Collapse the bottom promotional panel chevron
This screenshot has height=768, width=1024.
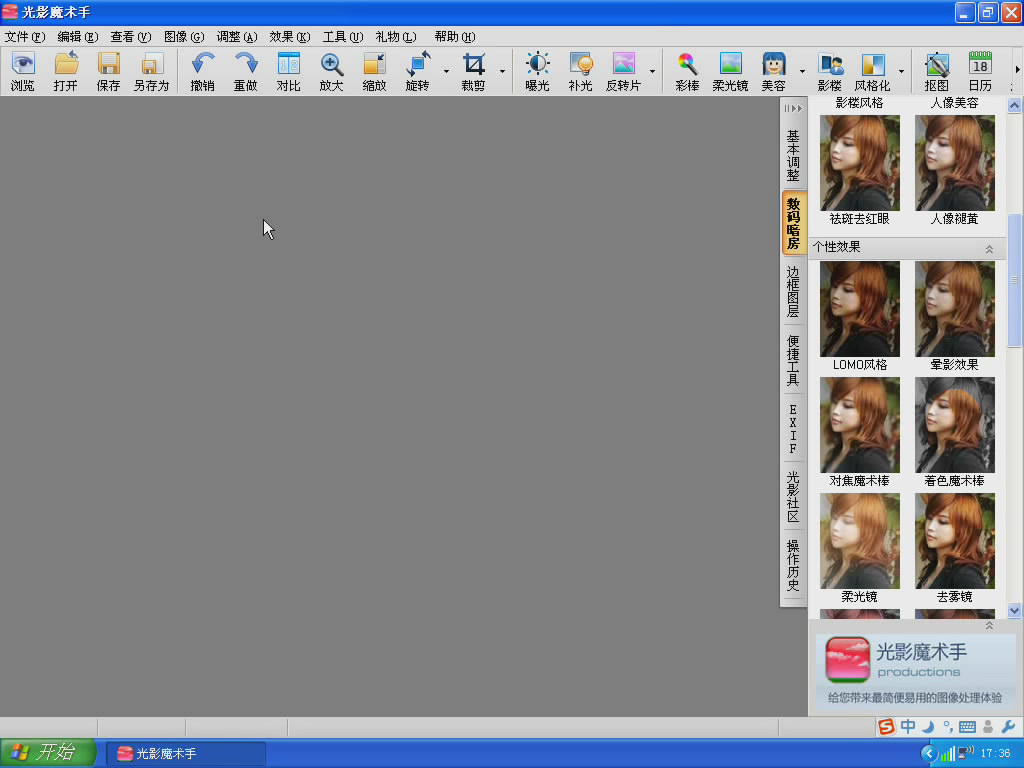point(989,625)
